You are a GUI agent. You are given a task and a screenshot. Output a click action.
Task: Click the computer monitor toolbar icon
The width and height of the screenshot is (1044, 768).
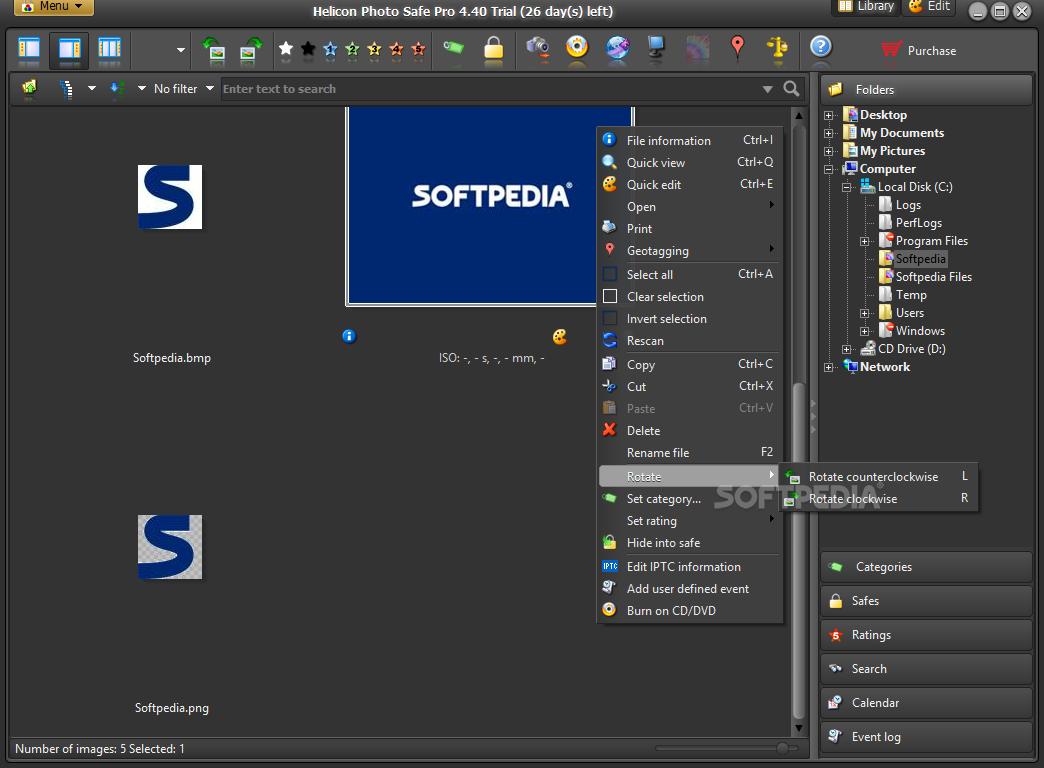656,47
